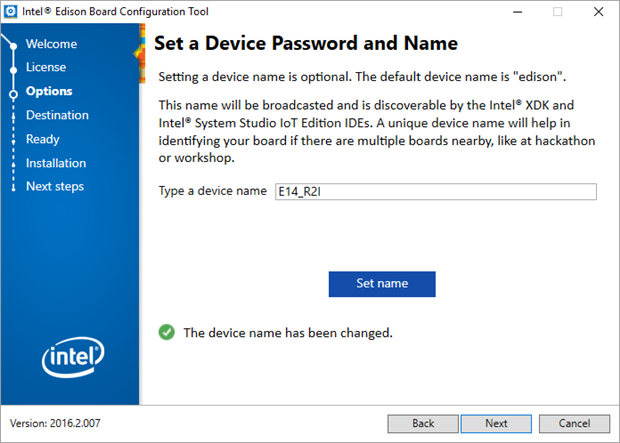Click the version 2016.2.007 label

(x=55, y=423)
